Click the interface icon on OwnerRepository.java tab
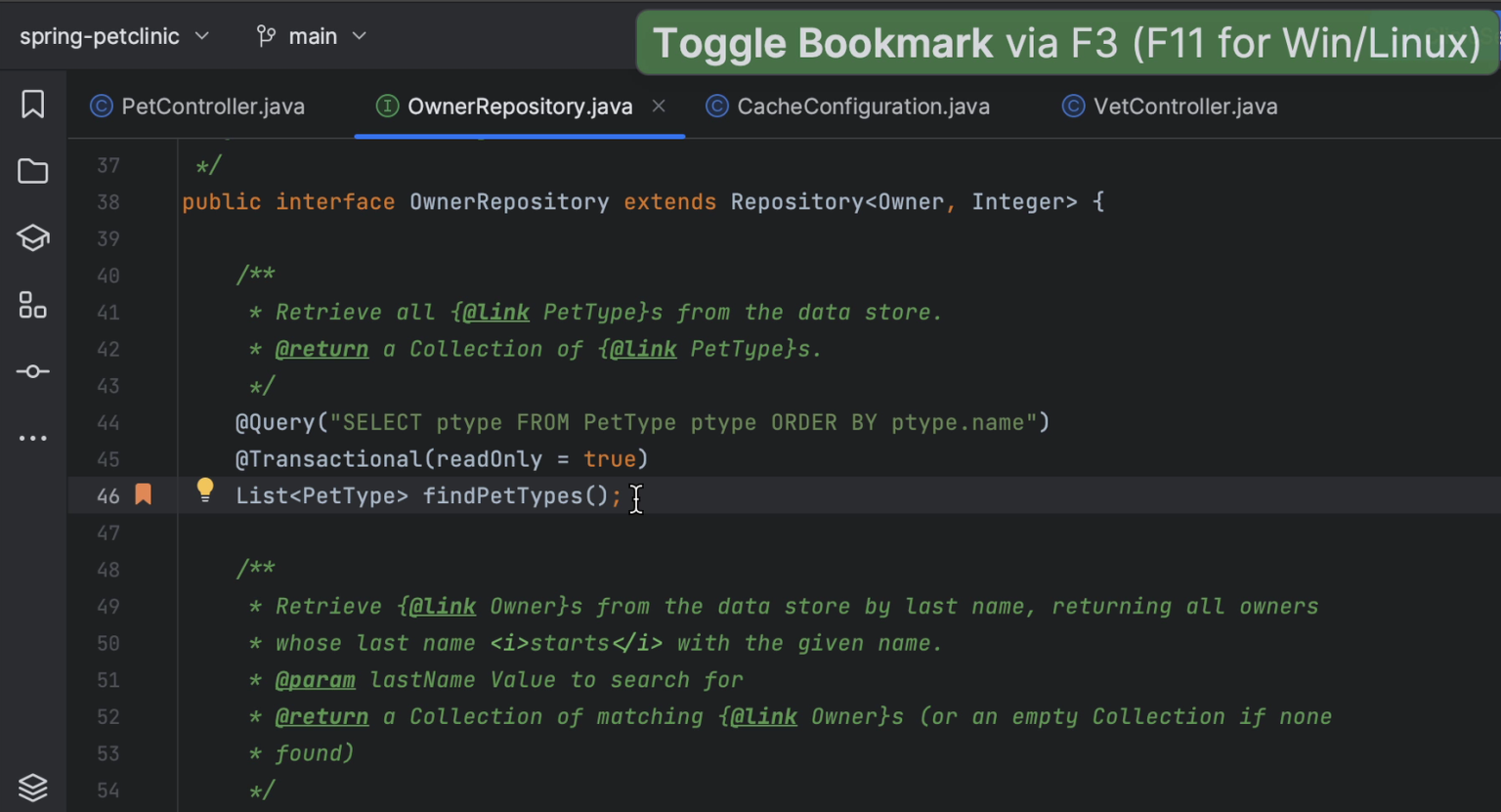 click(386, 106)
